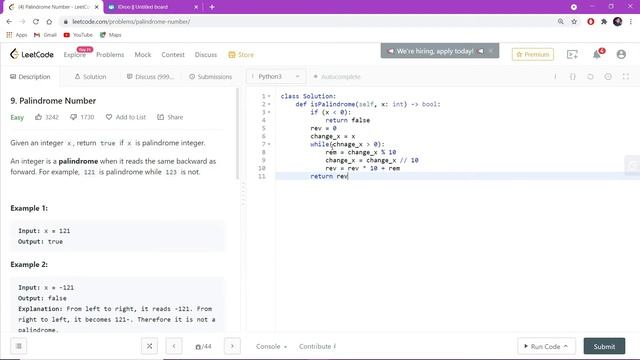
Task: Expand the Run Code options arrow
Action: coord(566,346)
